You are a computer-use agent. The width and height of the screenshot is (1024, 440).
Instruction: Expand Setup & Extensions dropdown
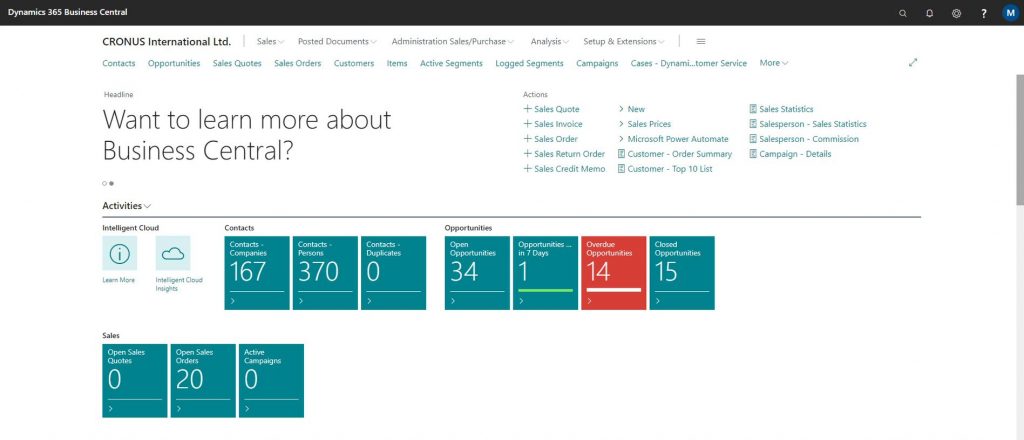624,41
